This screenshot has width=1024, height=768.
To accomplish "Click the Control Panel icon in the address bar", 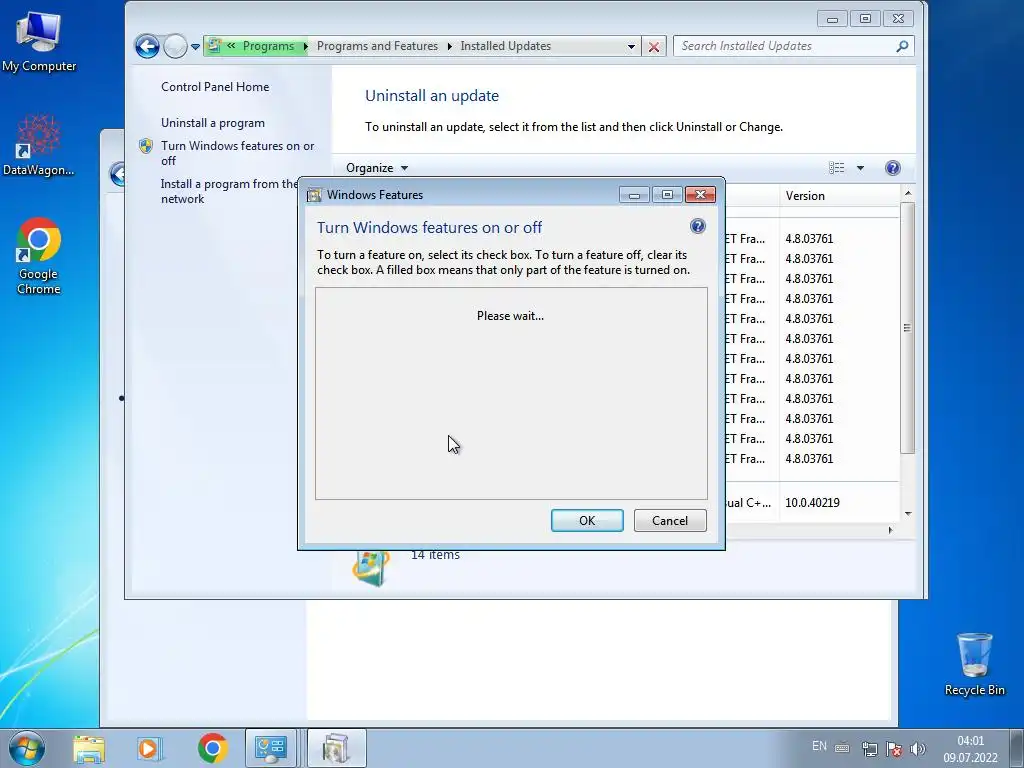I will pos(214,46).
